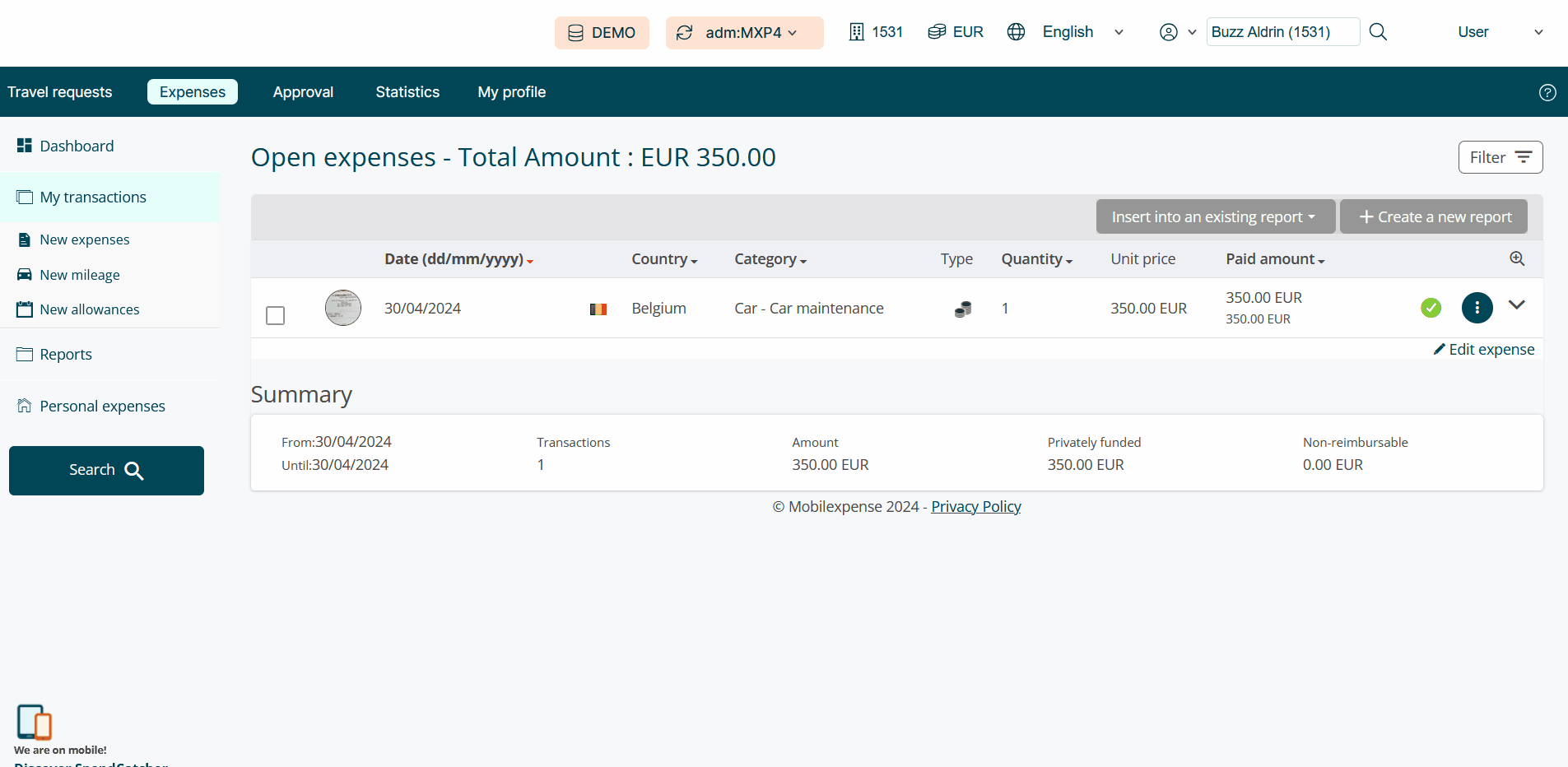Open the Statistics menu item
Image resolution: width=1568 pixels, height=767 pixels.
(x=407, y=91)
